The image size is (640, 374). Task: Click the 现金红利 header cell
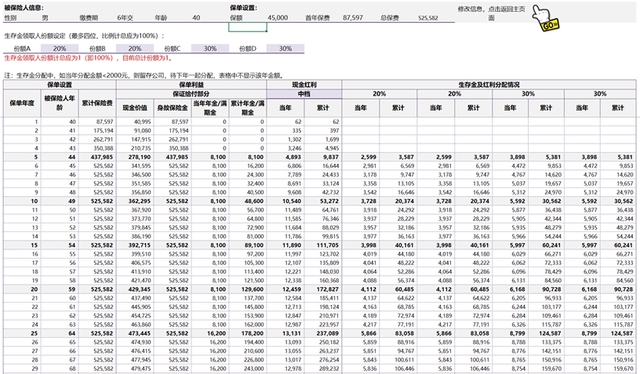click(x=304, y=85)
